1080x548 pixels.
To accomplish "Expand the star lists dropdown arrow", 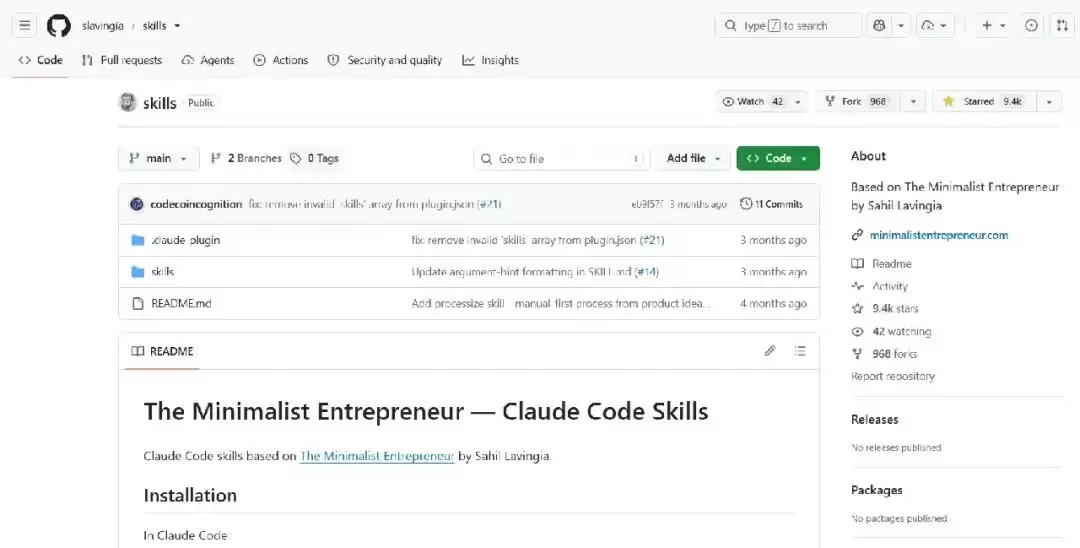I will [x=1049, y=101].
